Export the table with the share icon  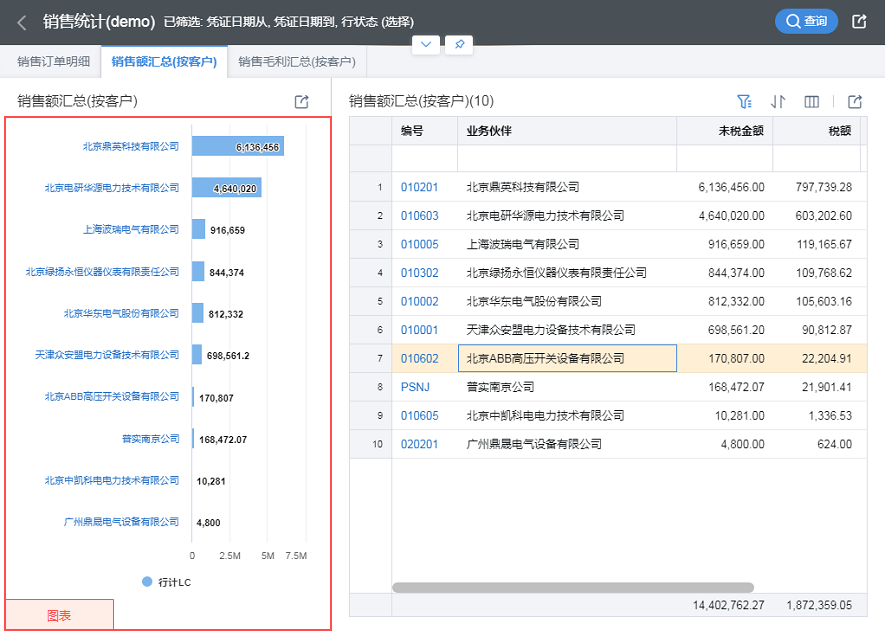pyautogui.click(x=855, y=101)
